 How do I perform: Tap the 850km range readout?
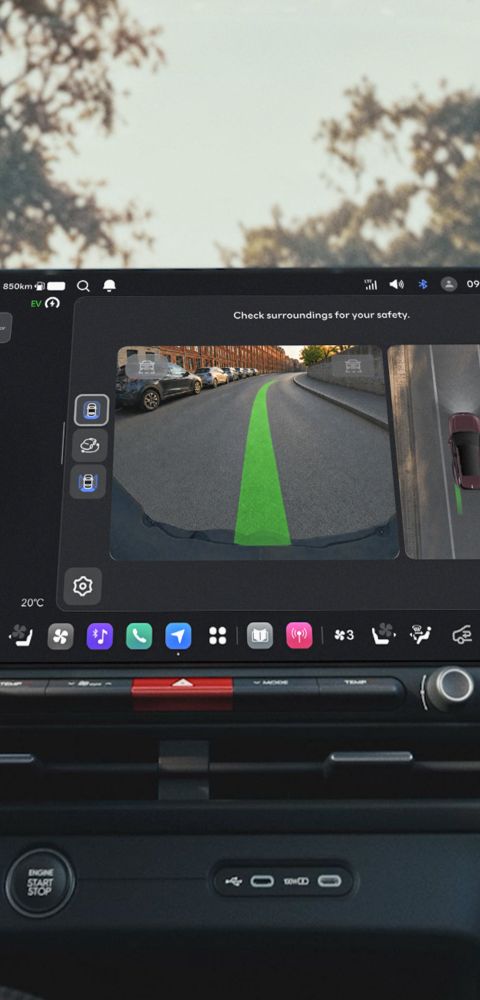click(18, 286)
